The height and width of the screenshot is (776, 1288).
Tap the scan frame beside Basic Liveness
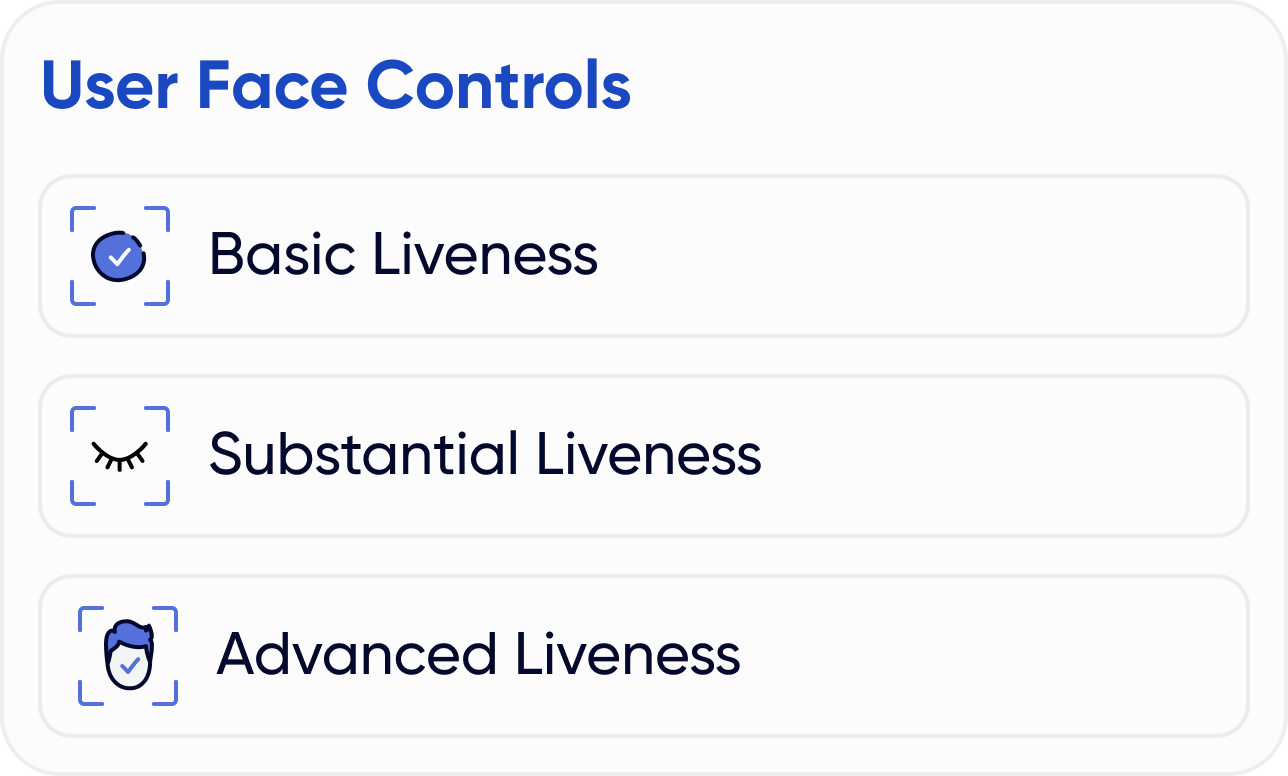coord(76,213)
